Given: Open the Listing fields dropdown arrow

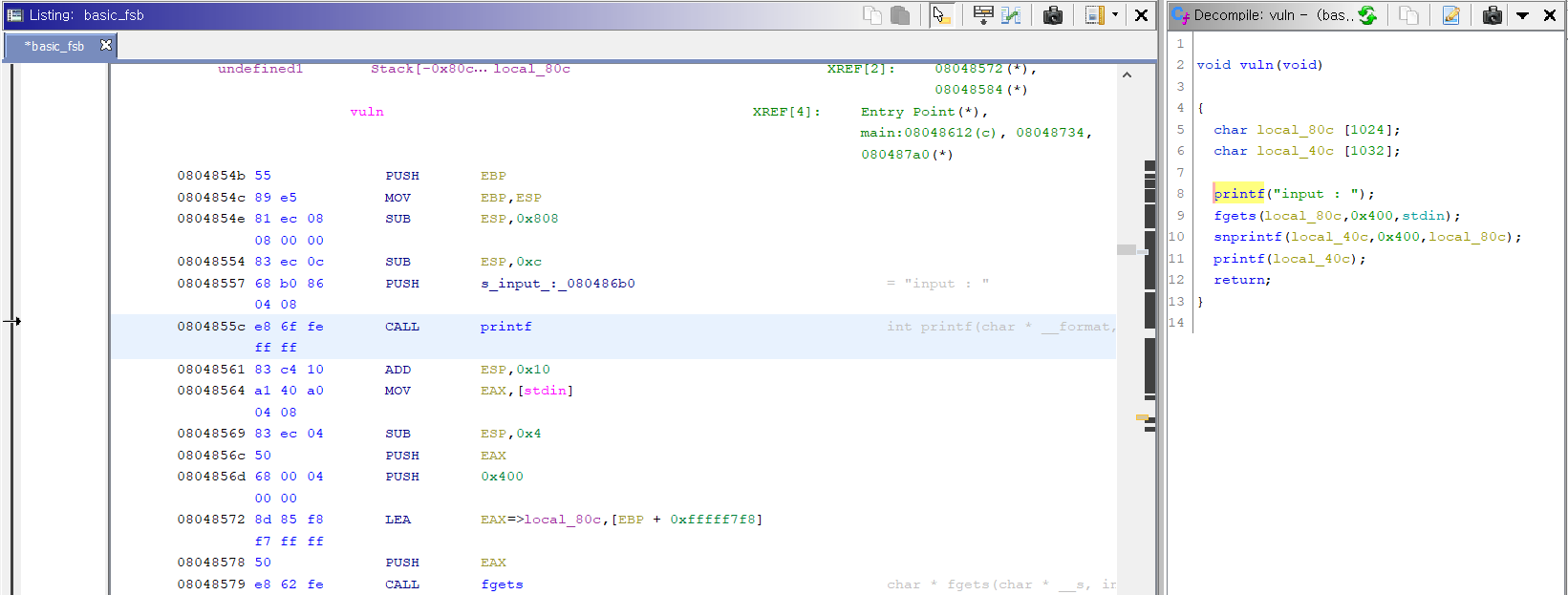Looking at the screenshot, I should click(1114, 14).
